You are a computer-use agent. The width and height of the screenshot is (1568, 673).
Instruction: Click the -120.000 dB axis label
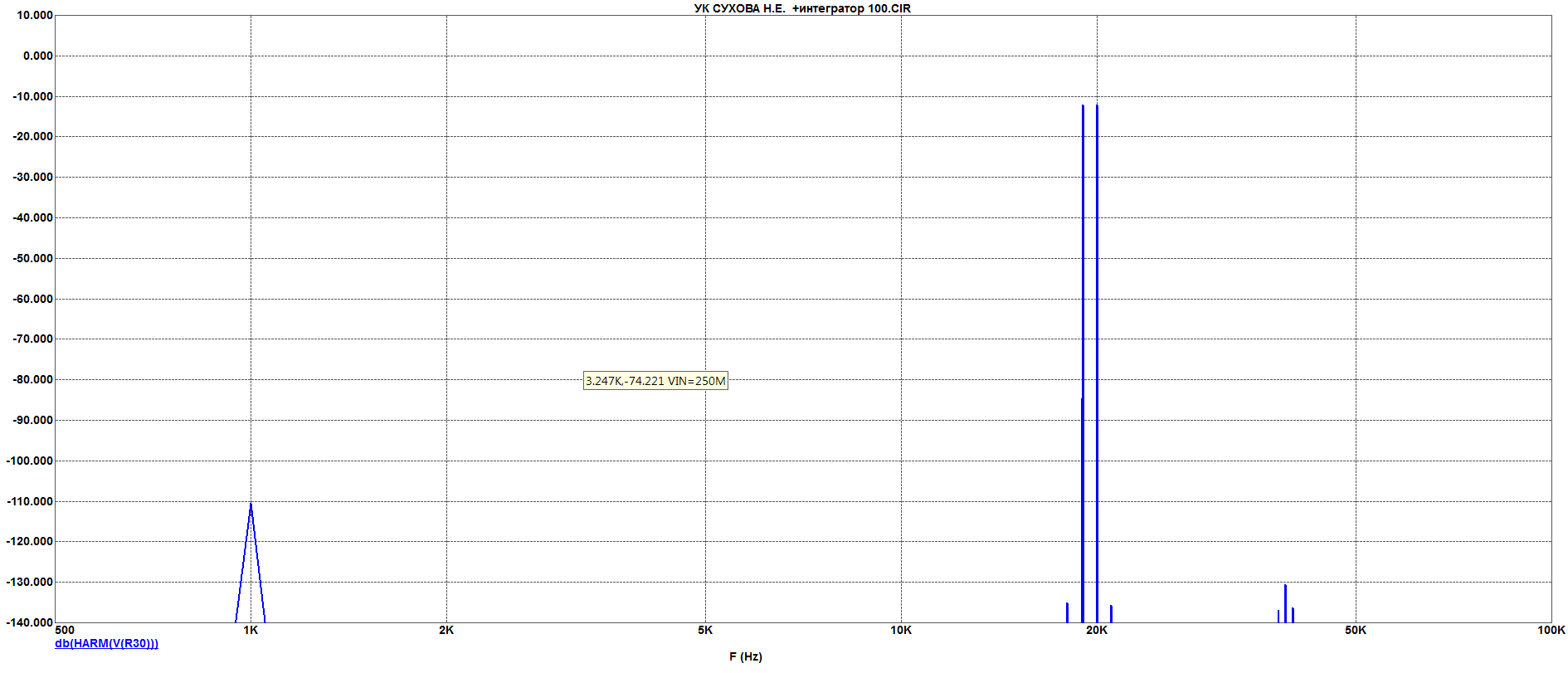pos(30,541)
